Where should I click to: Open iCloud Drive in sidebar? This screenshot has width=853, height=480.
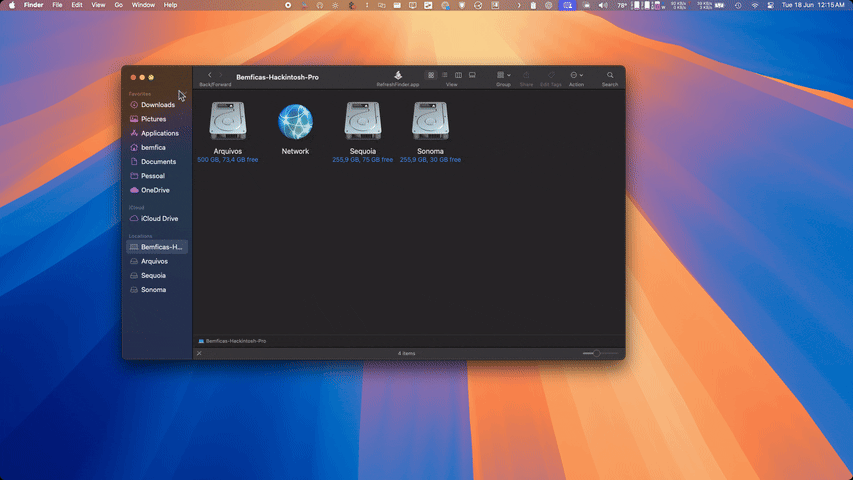click(157, 218)
